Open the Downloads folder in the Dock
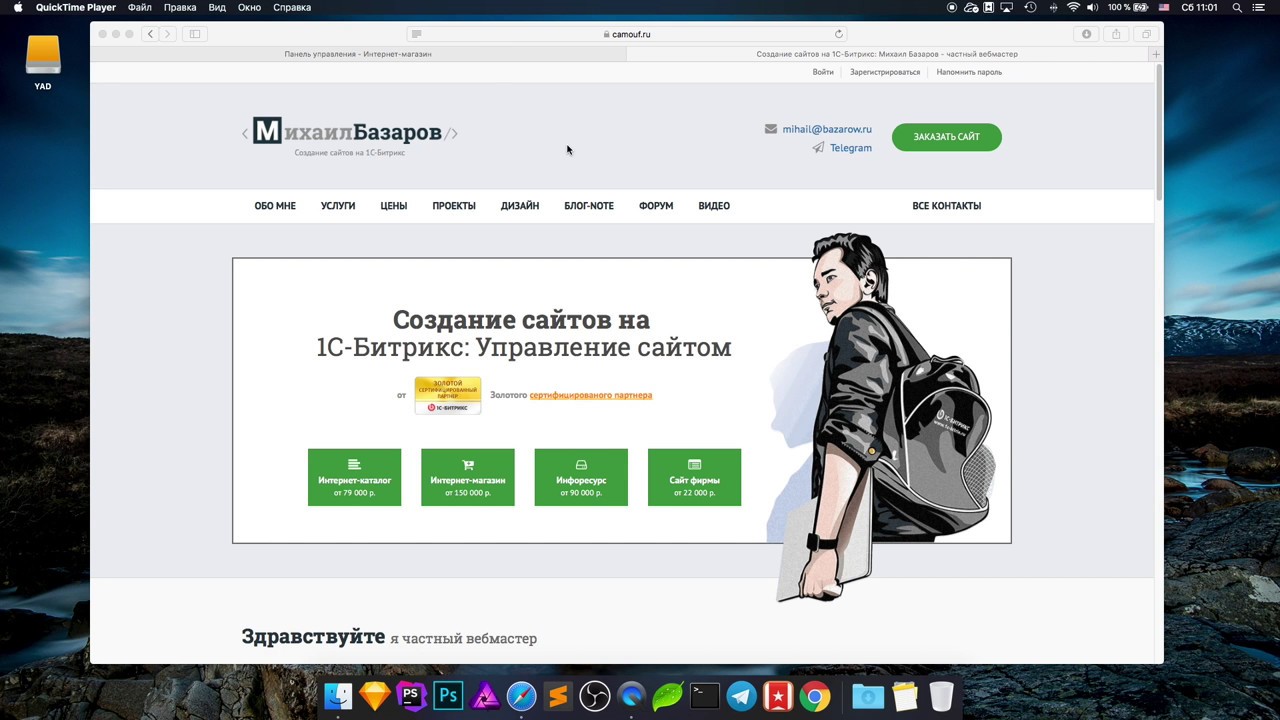Image resolution: width=1280 pixels, height=720 pixels. [x=868, y=696]
